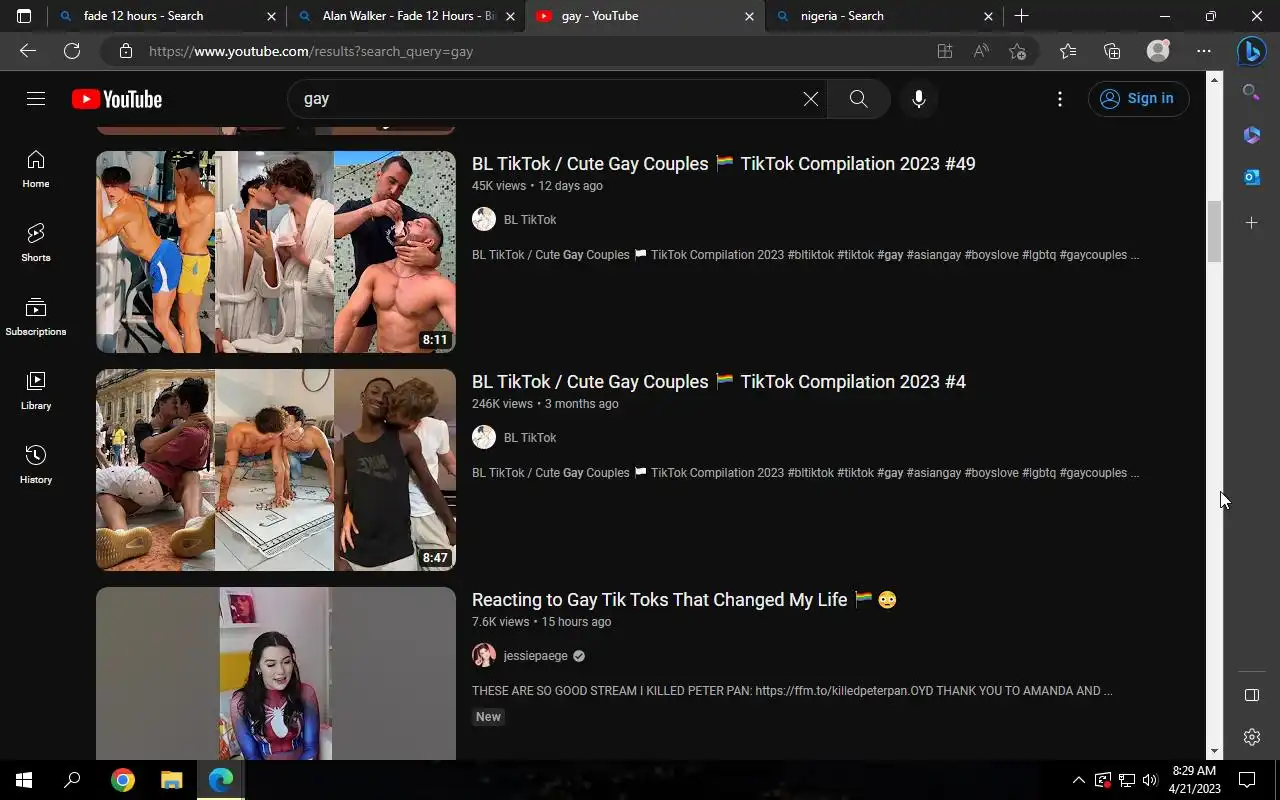1280x800 pixels.
Task: Open Windows taskbar search
Action: pyautogui.click(x=72, y=780)
